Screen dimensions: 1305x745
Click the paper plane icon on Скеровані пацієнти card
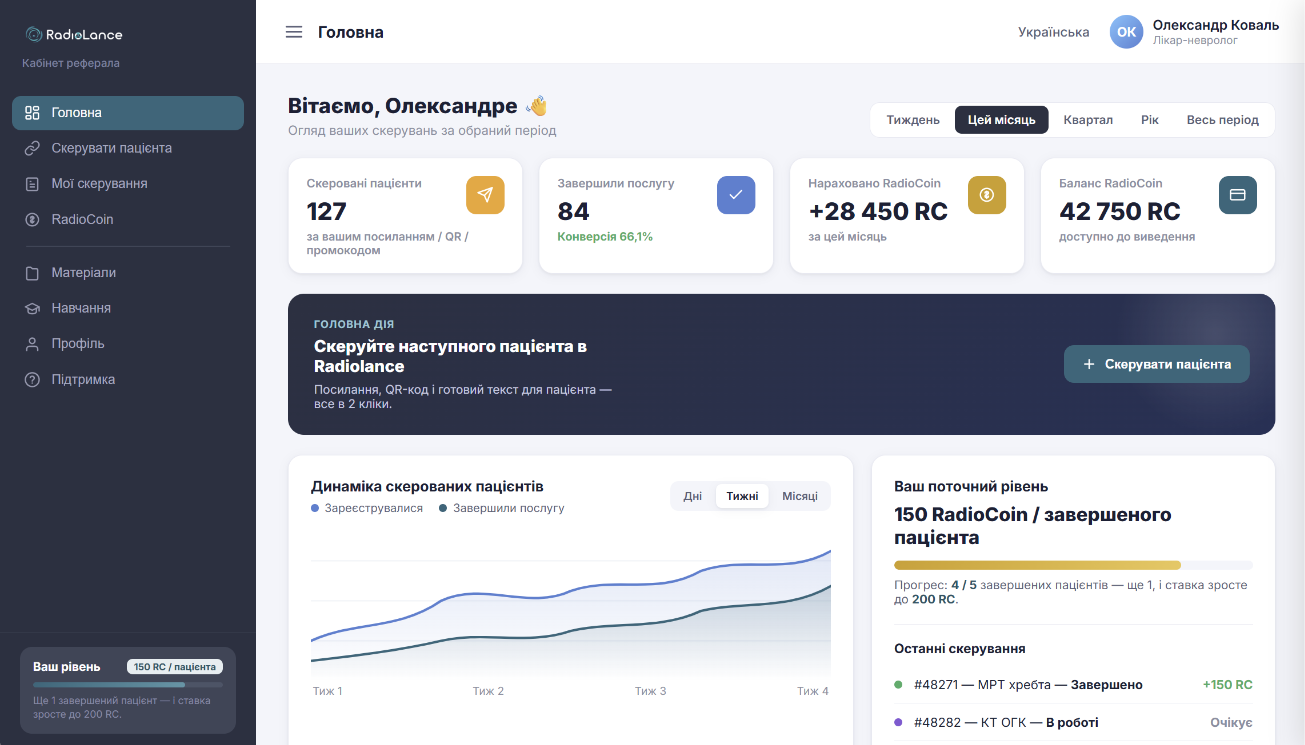click(x=485, y=195)
